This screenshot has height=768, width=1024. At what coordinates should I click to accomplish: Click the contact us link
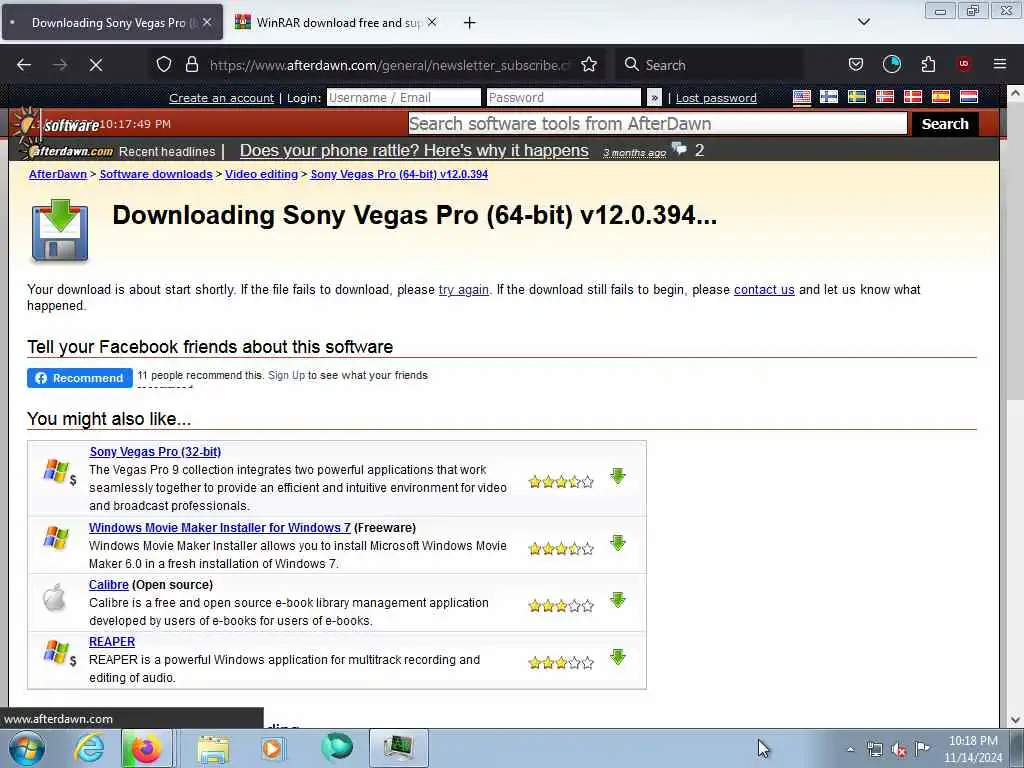click(x=764, y=290)
